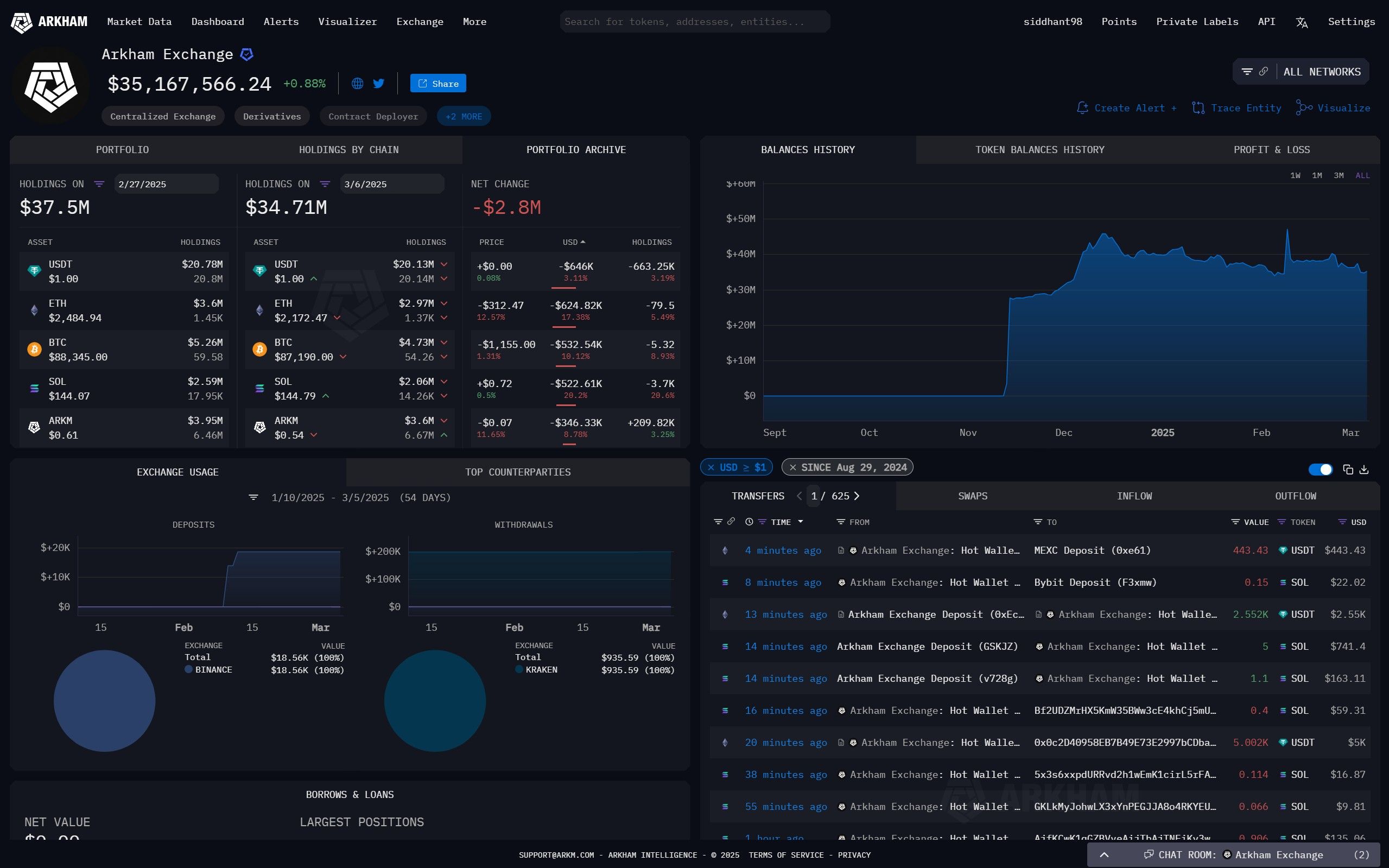Open the ALL NETWORKS selector

[x=1321, y=72]
